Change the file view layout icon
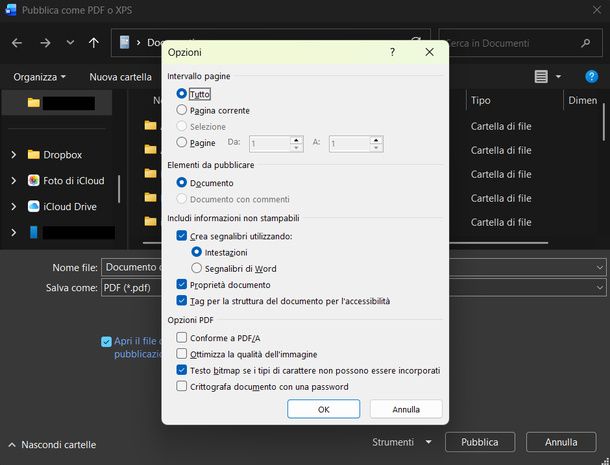Image resolution: width=610 pixels, height=465 pixels. click(541, 76)
